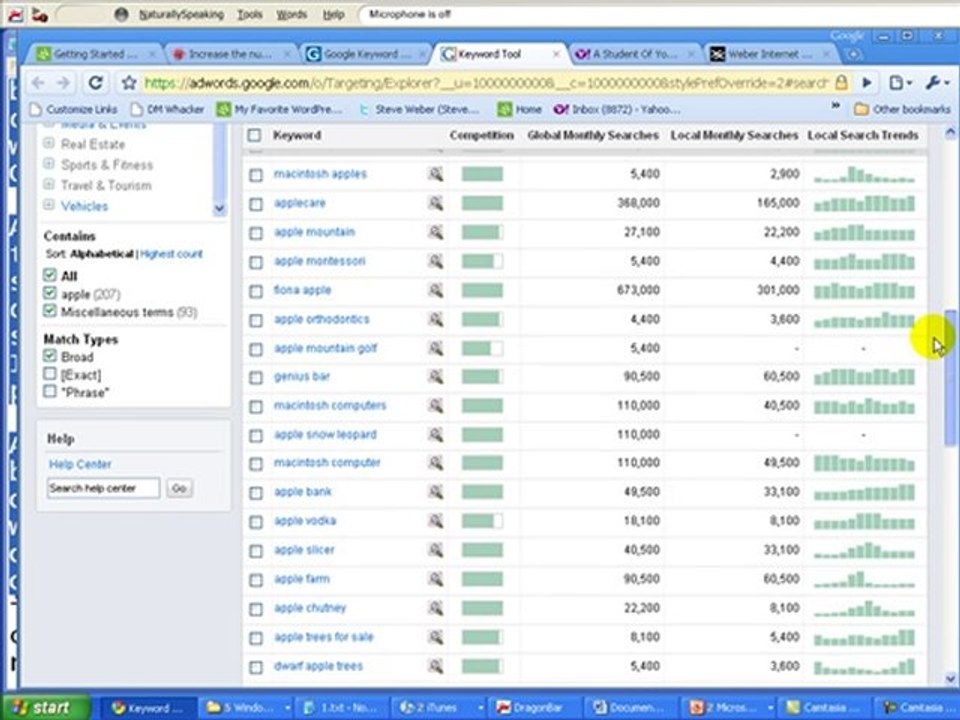Click magnifier icon for dwarf apple trees
The height and width of the screenshot is (720, 960).
point(435,666)
